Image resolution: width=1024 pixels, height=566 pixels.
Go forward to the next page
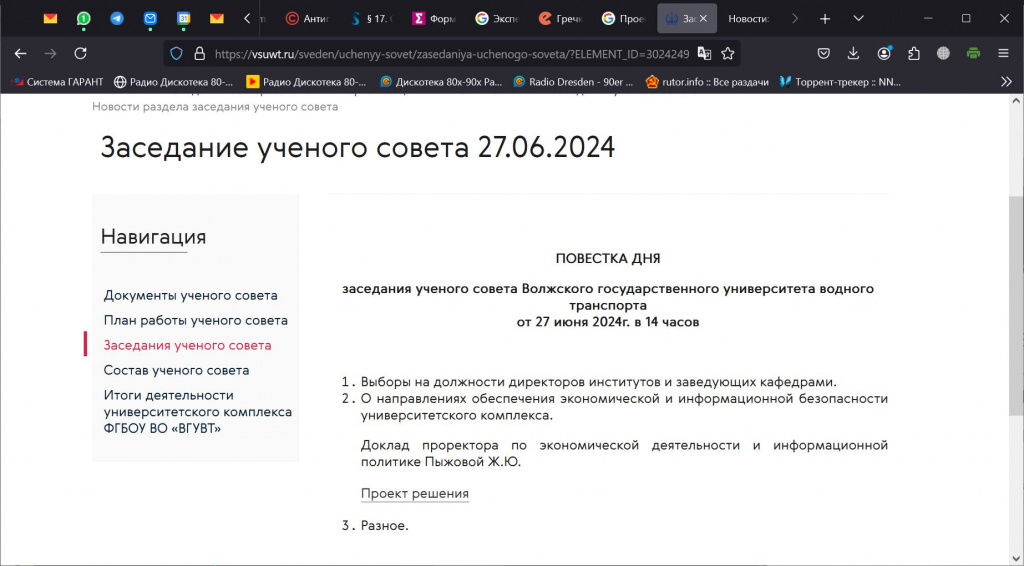[x=50, y=54]
